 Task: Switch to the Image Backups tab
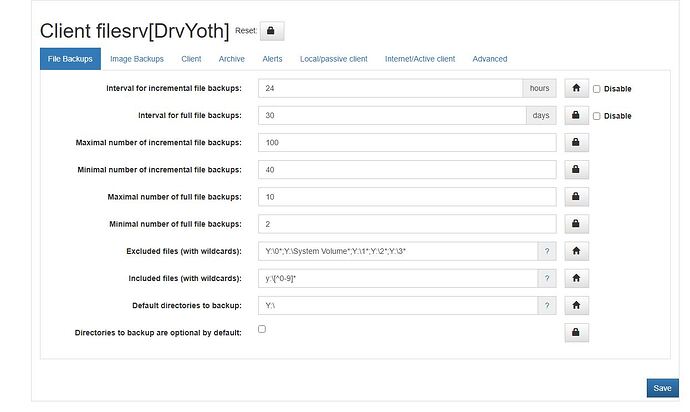tap(135, 59)
